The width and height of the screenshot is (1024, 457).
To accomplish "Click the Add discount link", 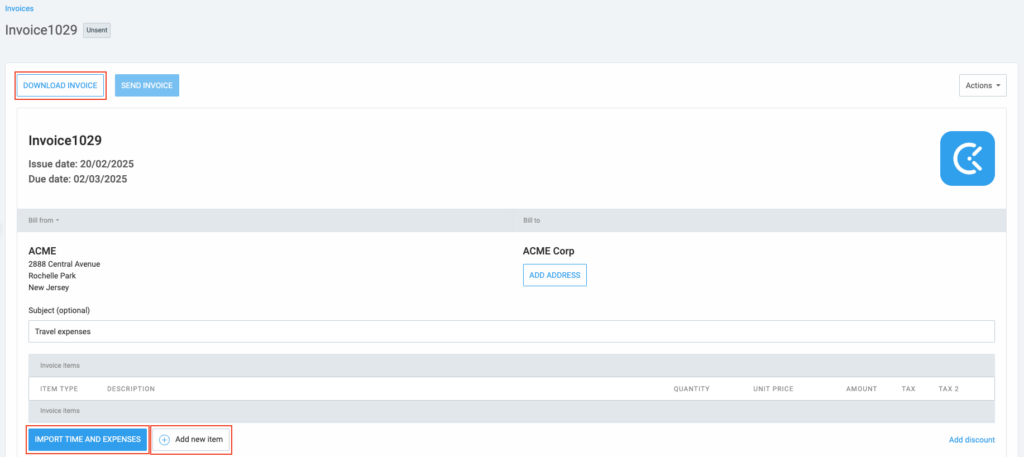I will click(972, 440).
